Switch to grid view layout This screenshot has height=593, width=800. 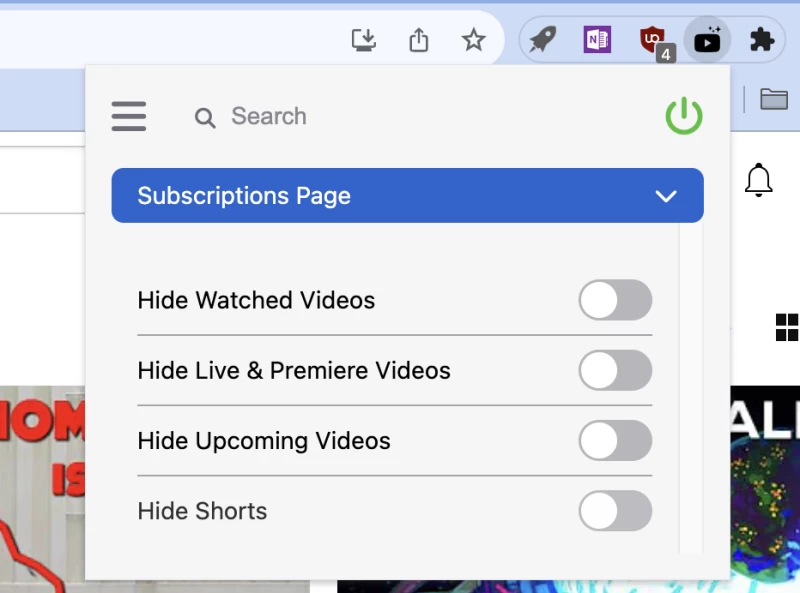pos(787,326)
